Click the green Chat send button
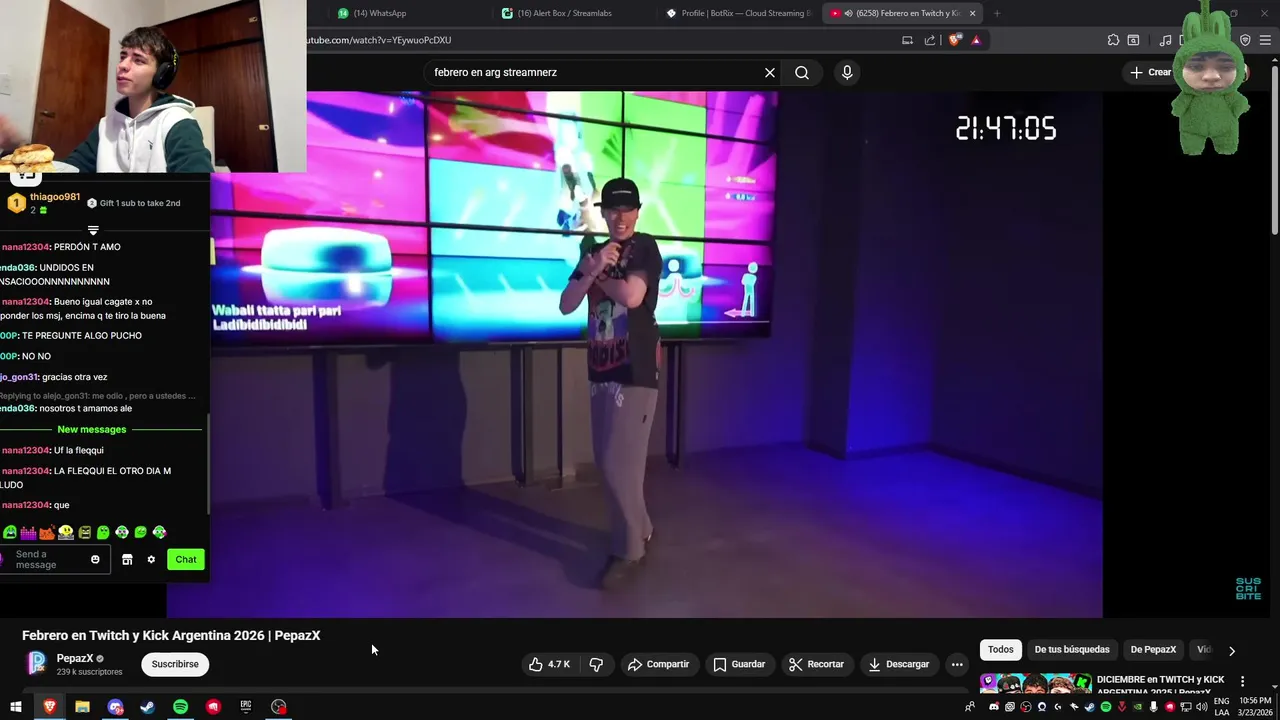 (x=186, y=559)
